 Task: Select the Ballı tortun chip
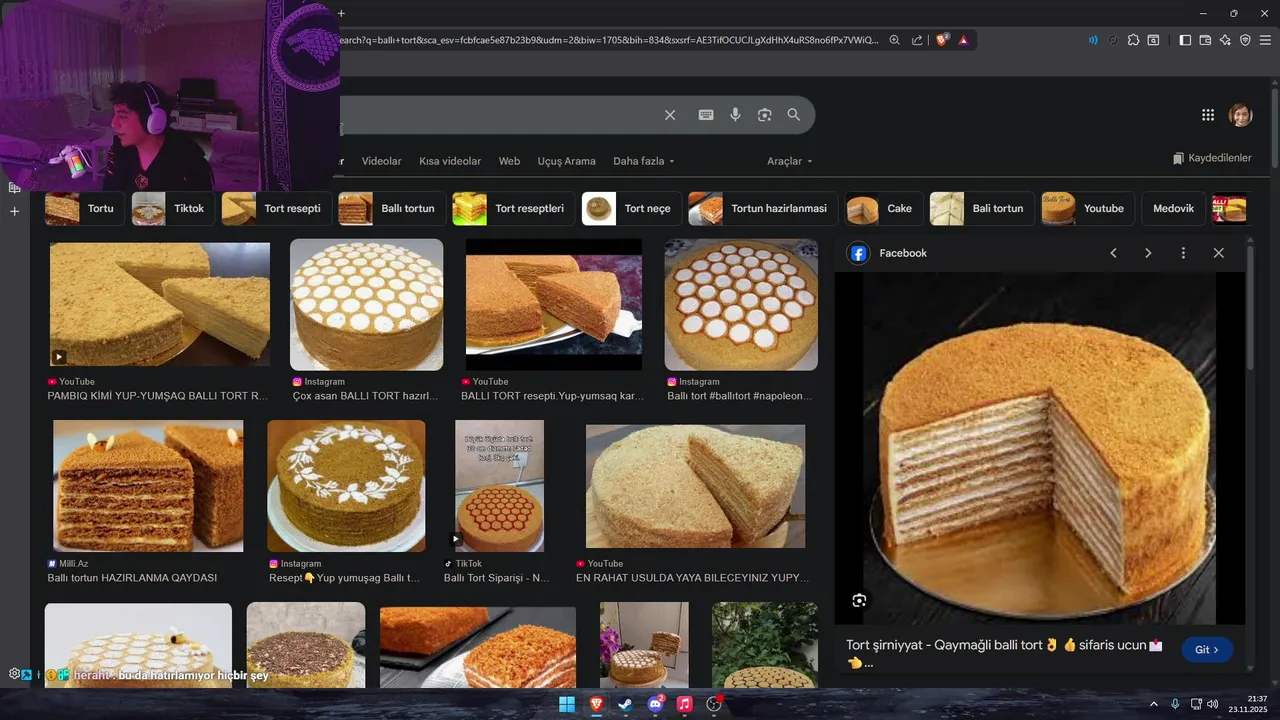tap(391, 208)
